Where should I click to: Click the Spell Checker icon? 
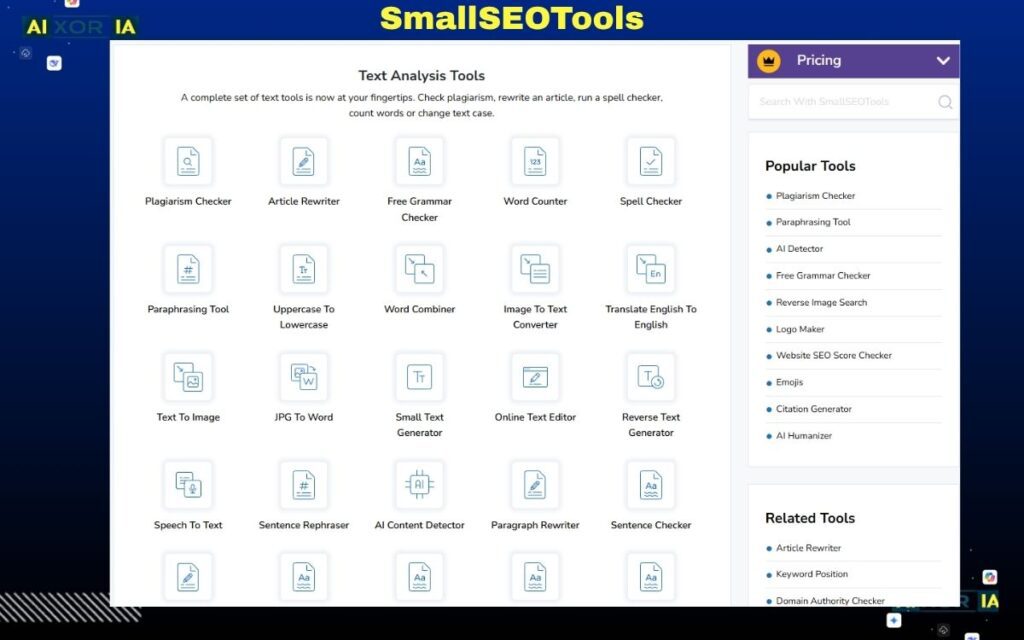pos(650,161)
